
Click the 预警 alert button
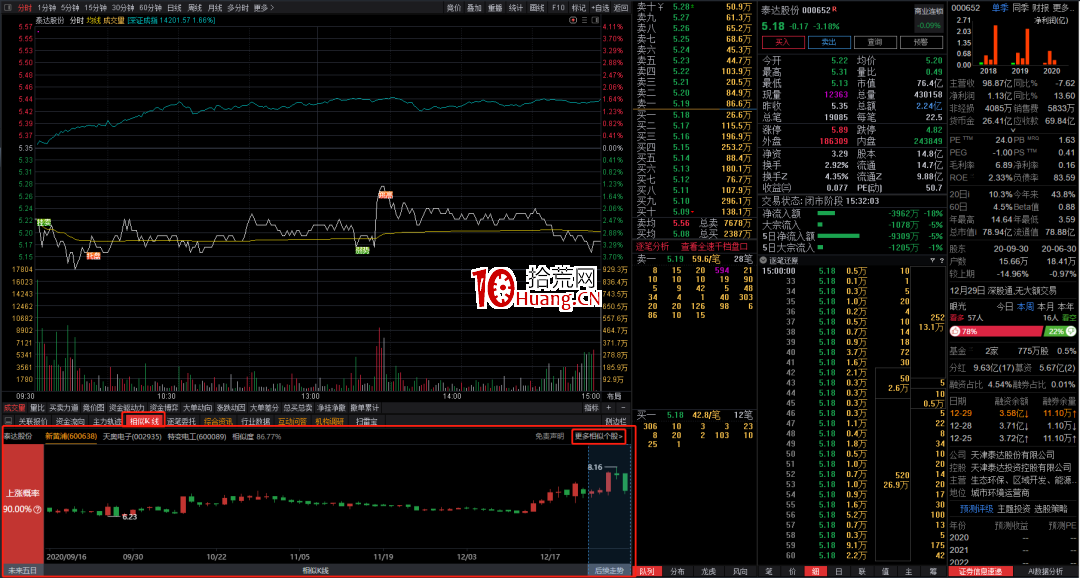point(922,42)
